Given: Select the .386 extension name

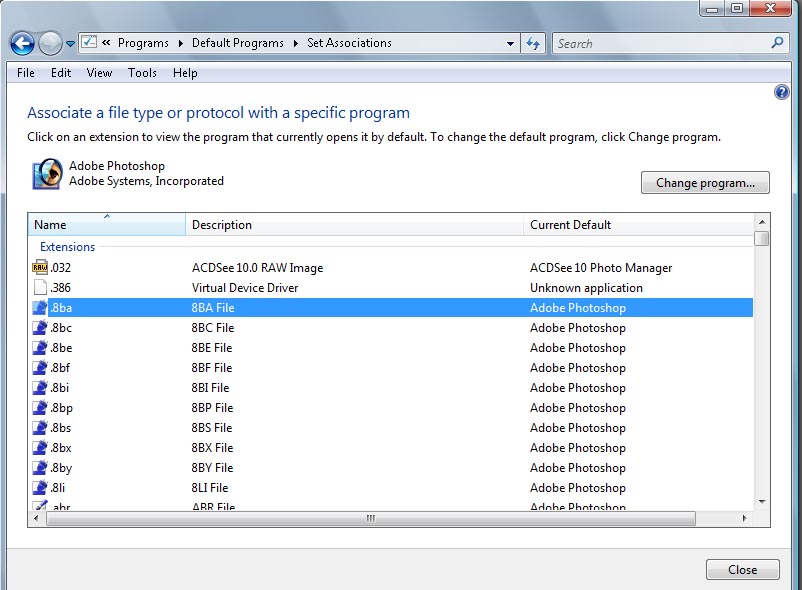Looking at the screenshot, I should [x=60, y=287].
